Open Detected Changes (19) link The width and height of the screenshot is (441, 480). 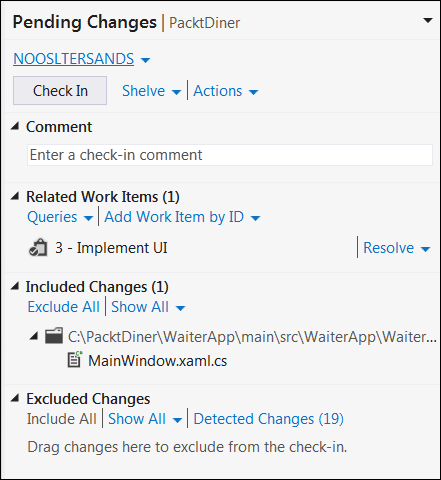(x=269, y=419)
